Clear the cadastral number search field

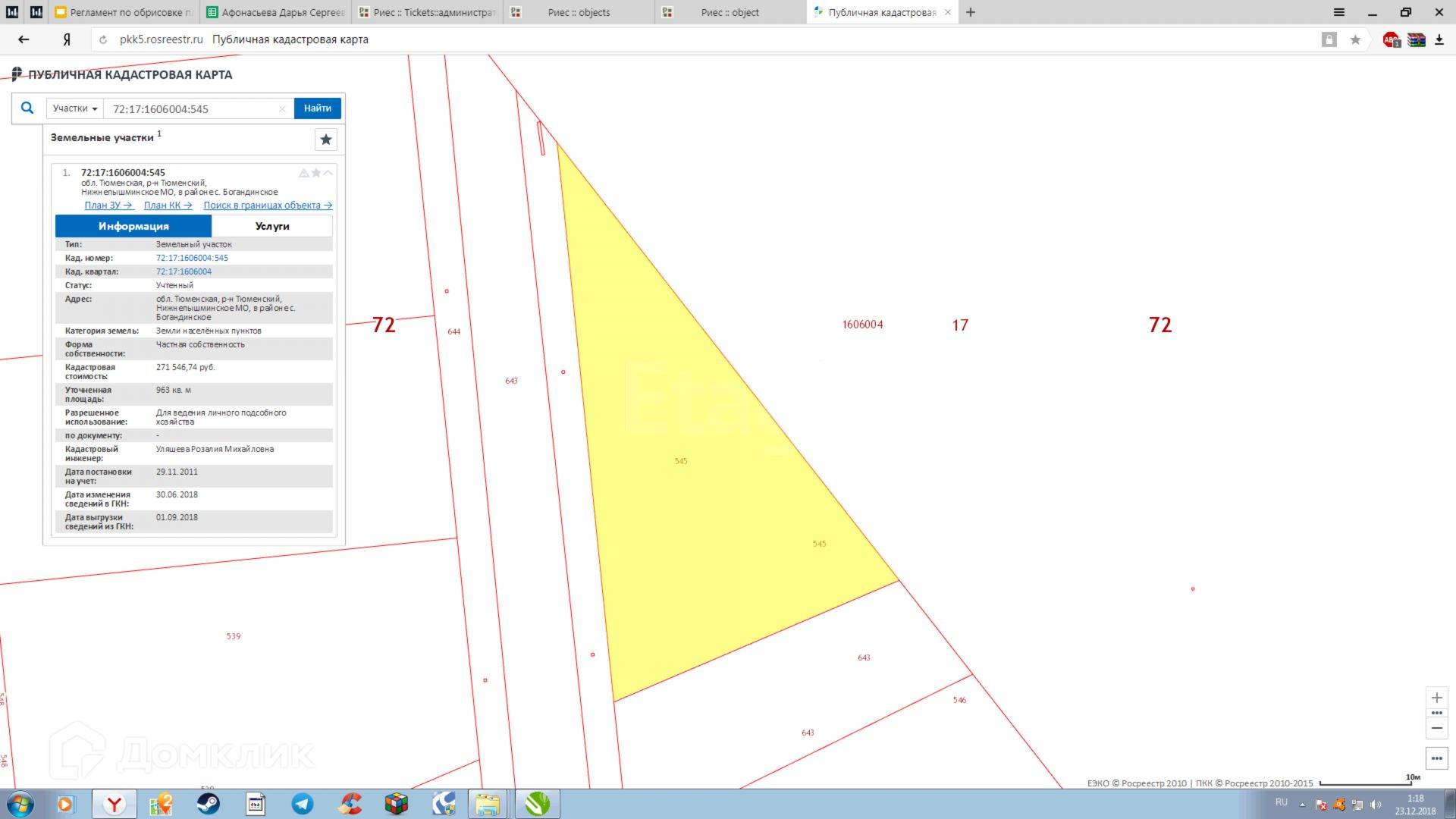click(282, 109)
